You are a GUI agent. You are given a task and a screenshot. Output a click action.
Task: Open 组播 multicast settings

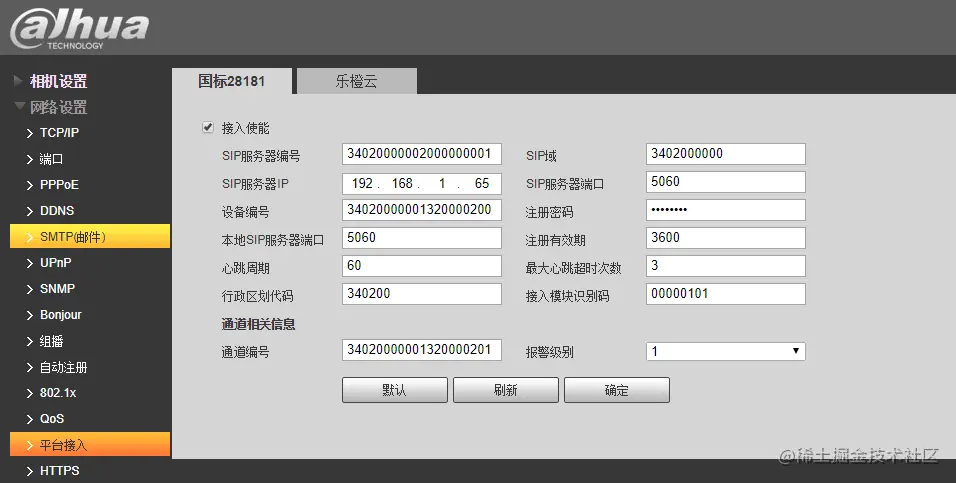(51, 342)
